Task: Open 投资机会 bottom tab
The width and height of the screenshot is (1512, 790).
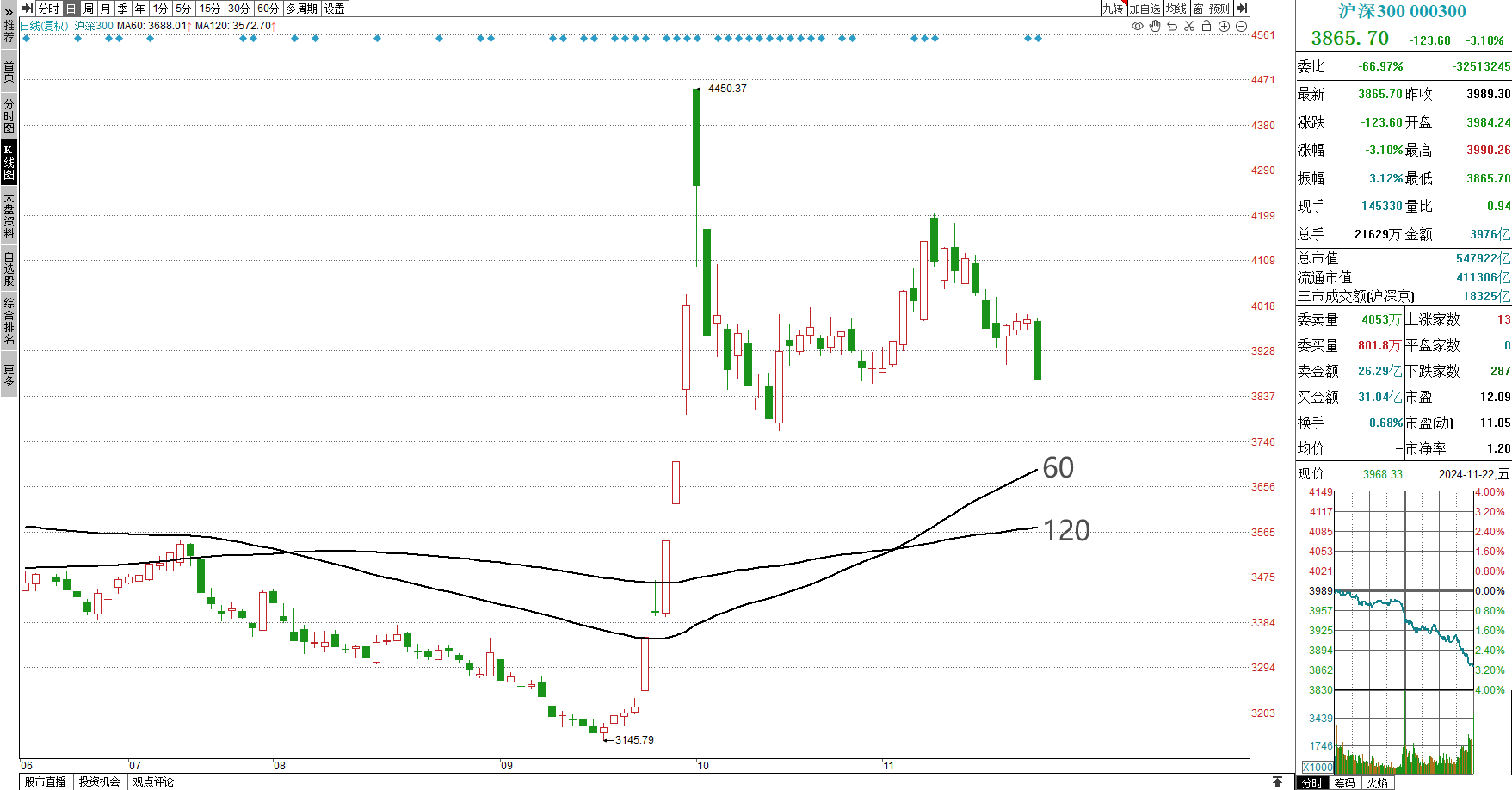Action: 100,781
